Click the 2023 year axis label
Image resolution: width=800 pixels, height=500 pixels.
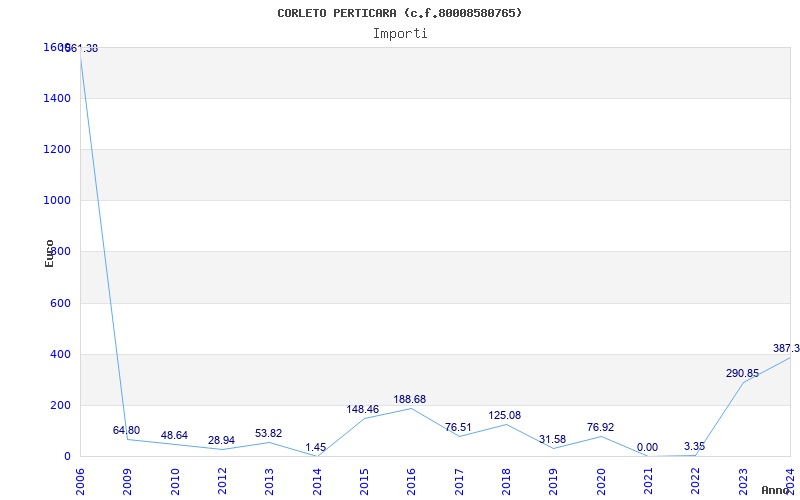[x=743, y=482]
